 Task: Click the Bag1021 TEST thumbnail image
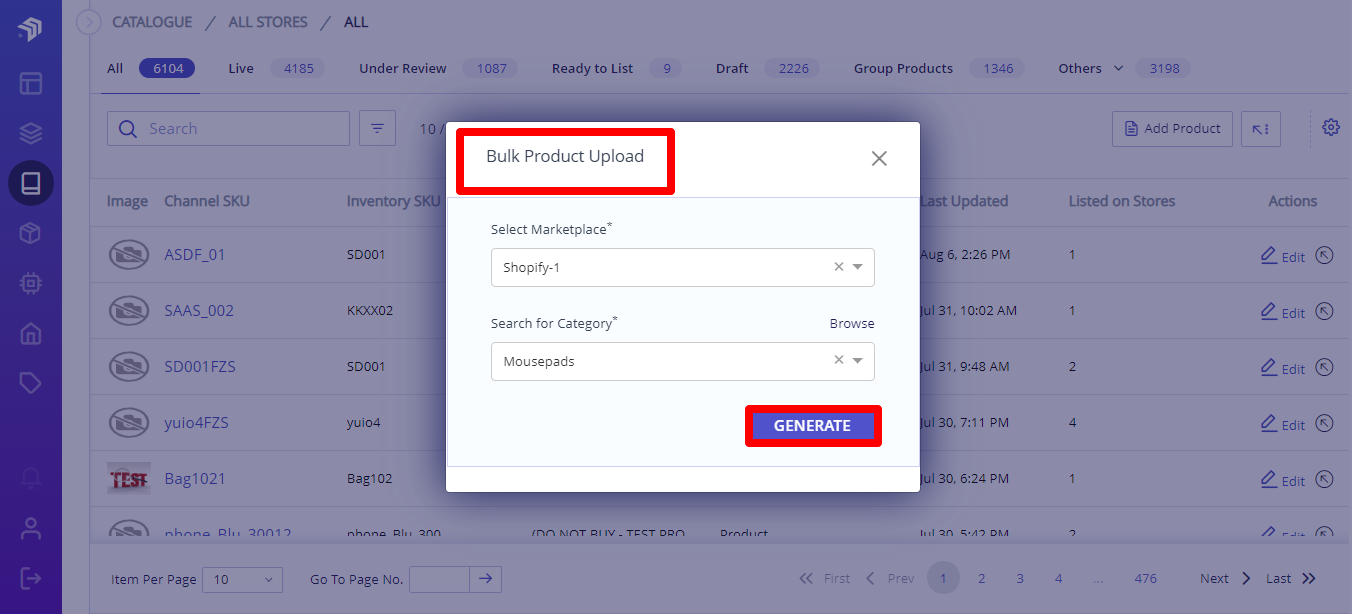point(128,479)
